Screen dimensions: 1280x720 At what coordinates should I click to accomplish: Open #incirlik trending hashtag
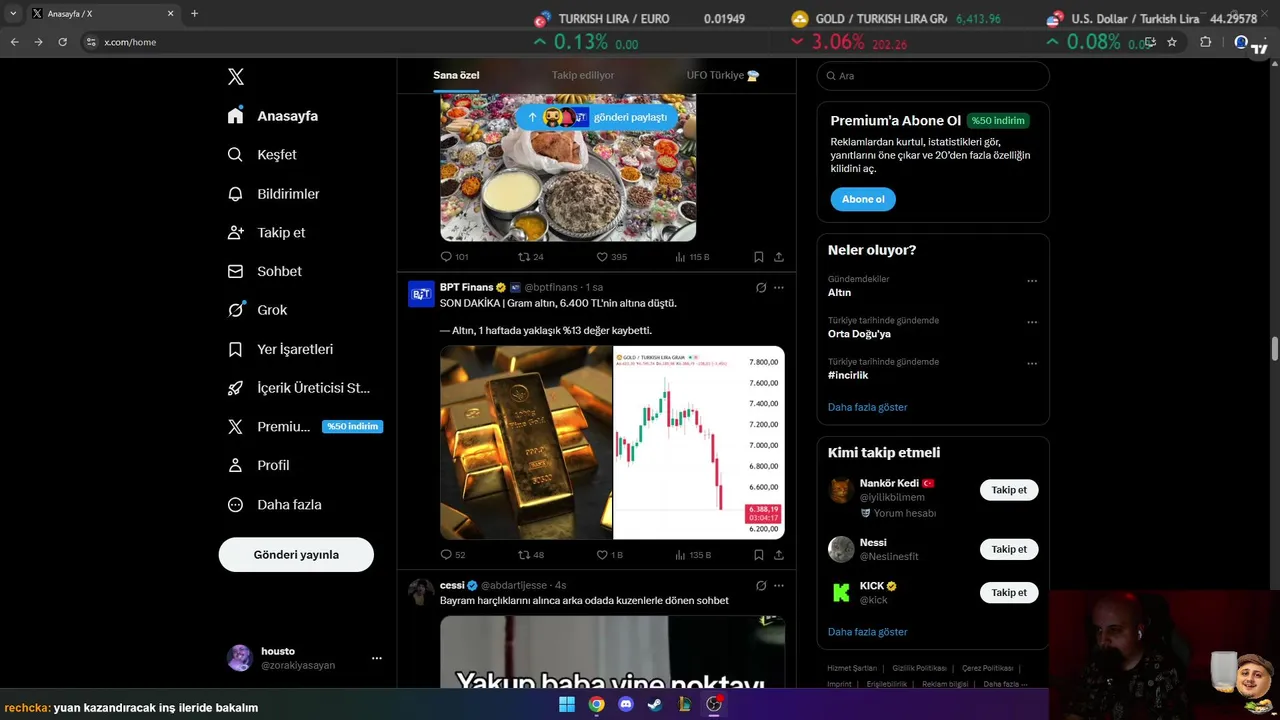[848, 375]
